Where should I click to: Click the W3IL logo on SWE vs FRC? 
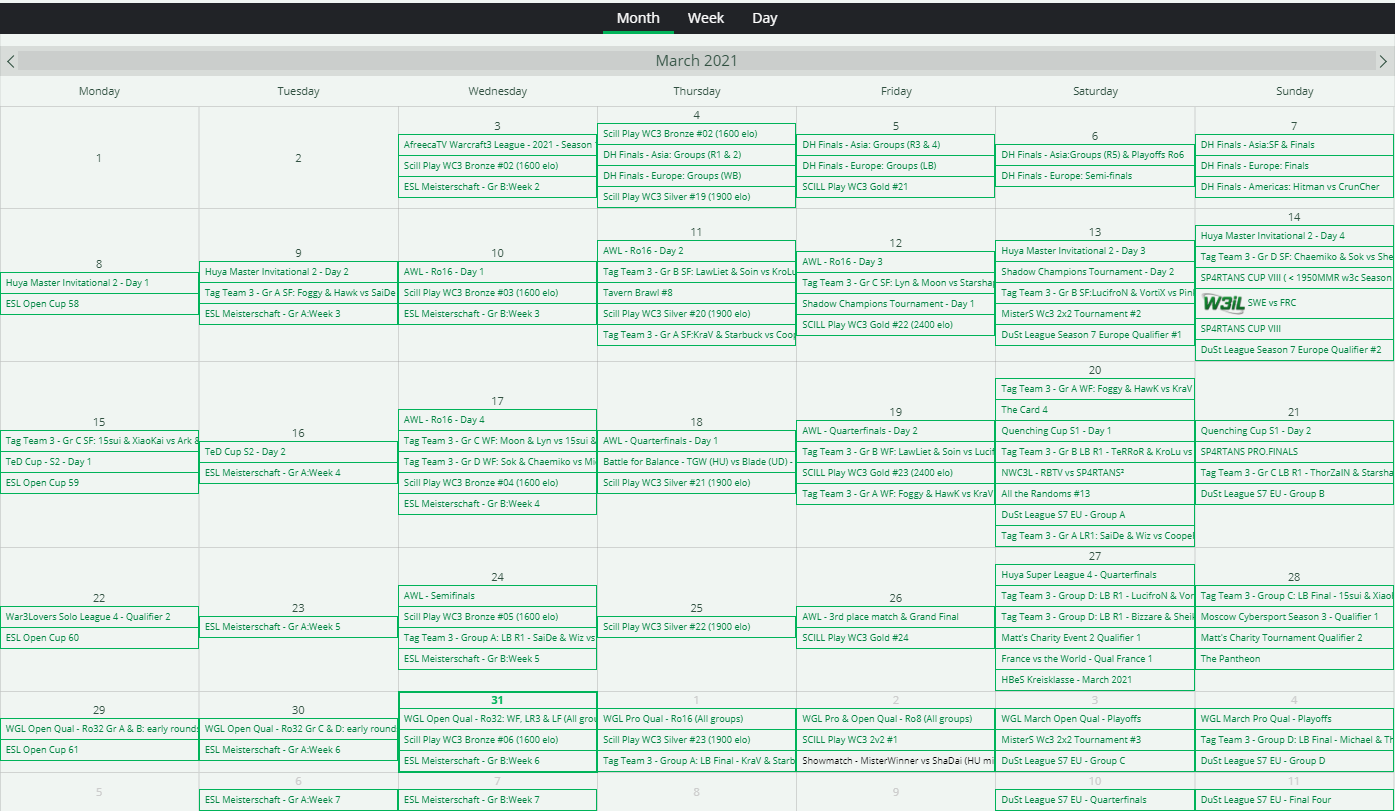click(1221, 303)
